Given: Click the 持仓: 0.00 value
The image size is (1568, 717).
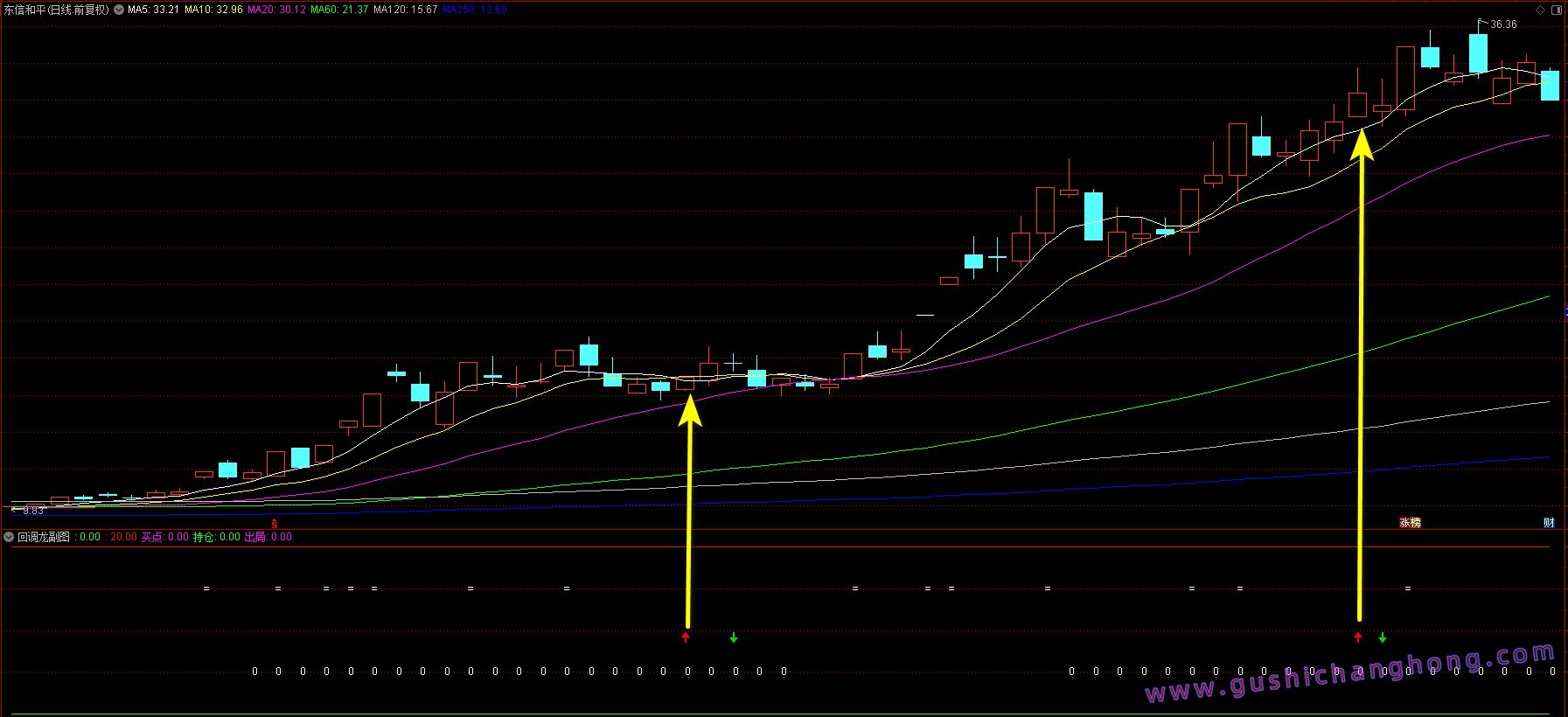Looking at the screenshot, I should click(x=217, y=537).
